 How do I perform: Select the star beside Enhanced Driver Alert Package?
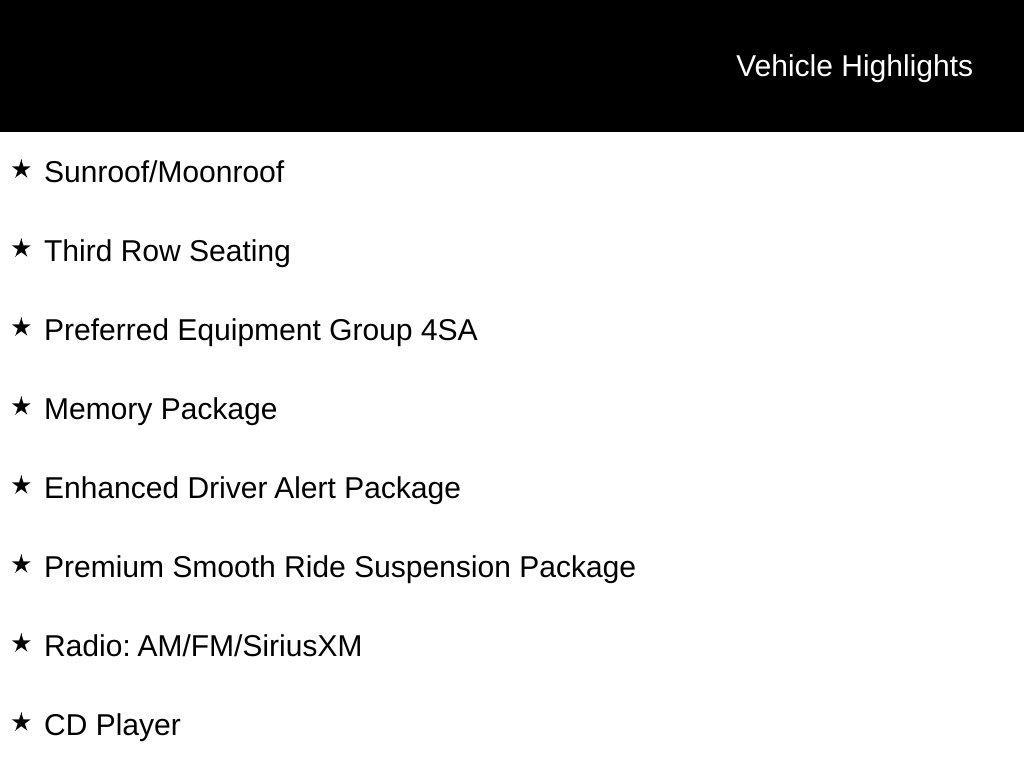(x=21, y=485)
